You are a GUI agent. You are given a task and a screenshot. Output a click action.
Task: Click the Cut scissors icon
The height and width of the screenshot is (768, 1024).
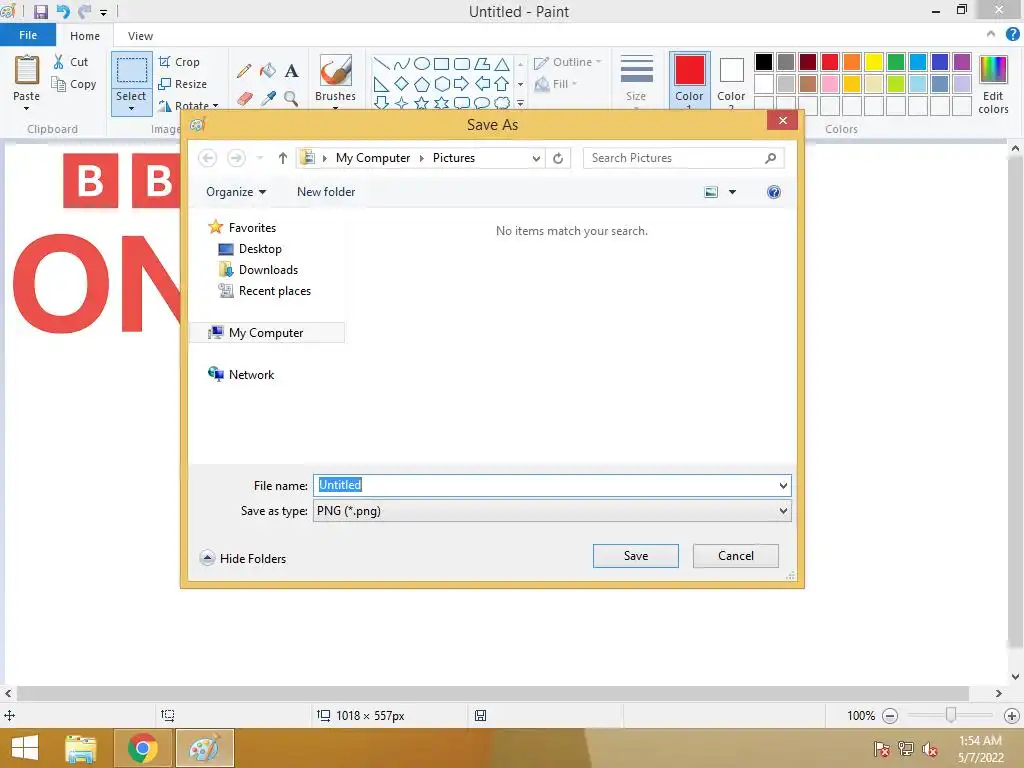coord(59,62)
